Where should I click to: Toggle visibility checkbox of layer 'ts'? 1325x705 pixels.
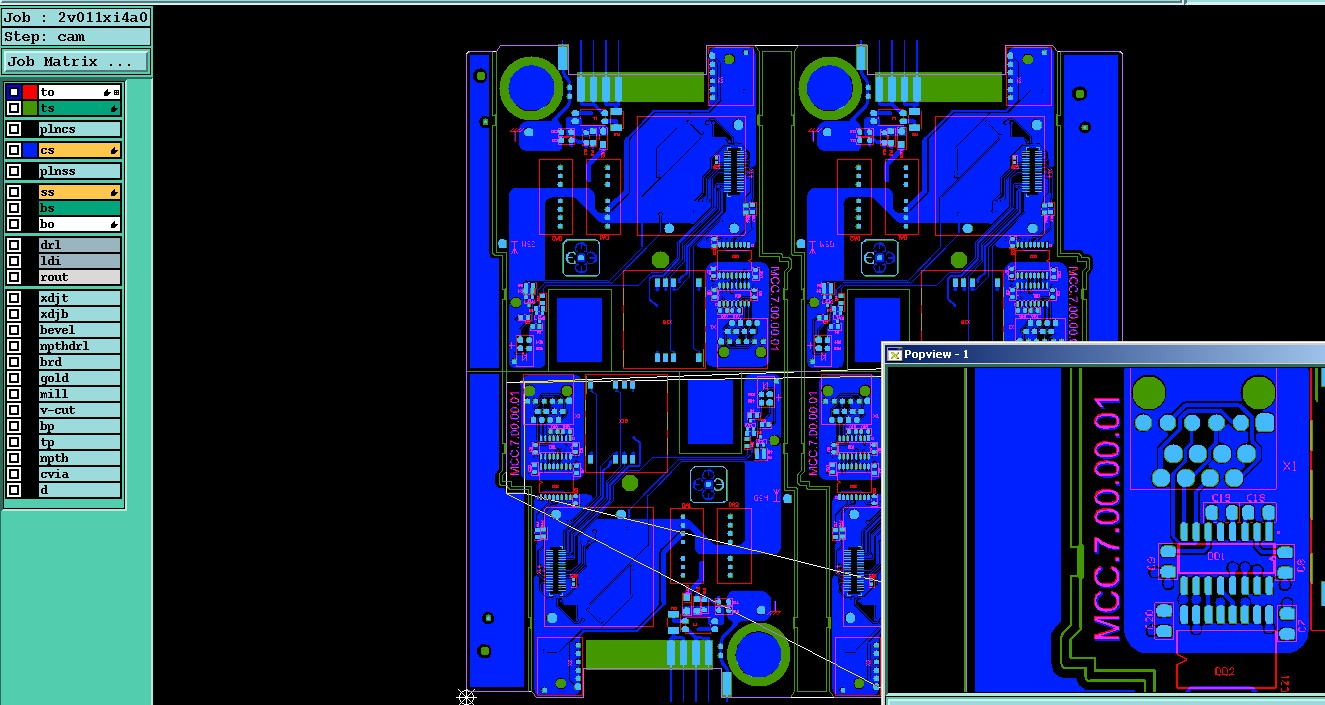point(14,108)
